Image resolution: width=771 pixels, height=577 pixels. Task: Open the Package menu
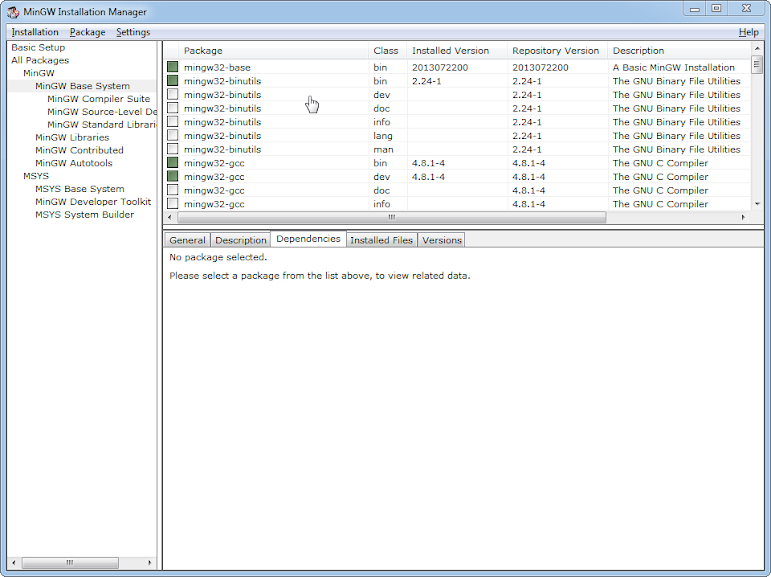tap(88, 32)
